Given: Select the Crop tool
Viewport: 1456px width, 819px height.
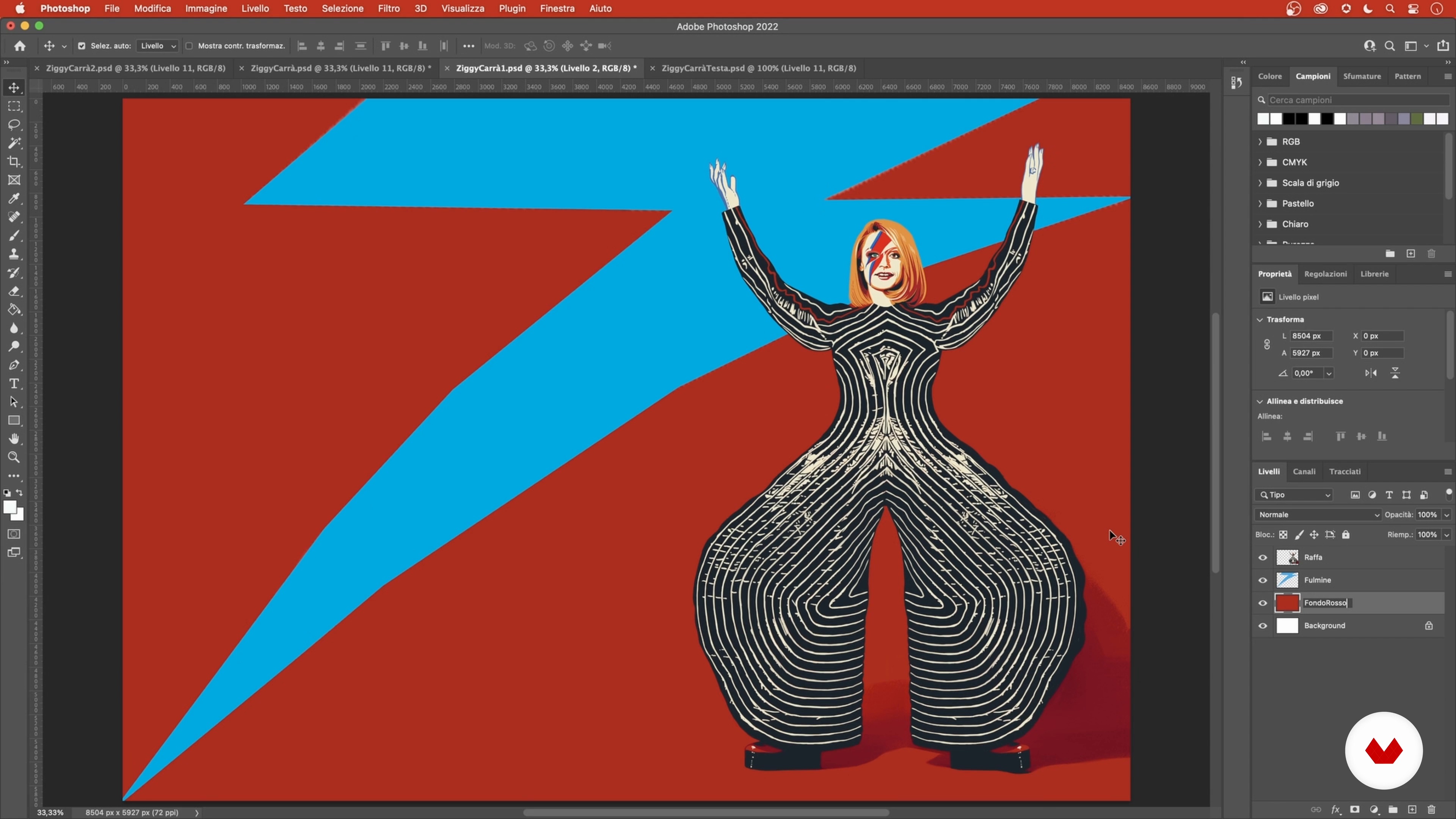Looking at the screenshot, I should click(14, 162).
